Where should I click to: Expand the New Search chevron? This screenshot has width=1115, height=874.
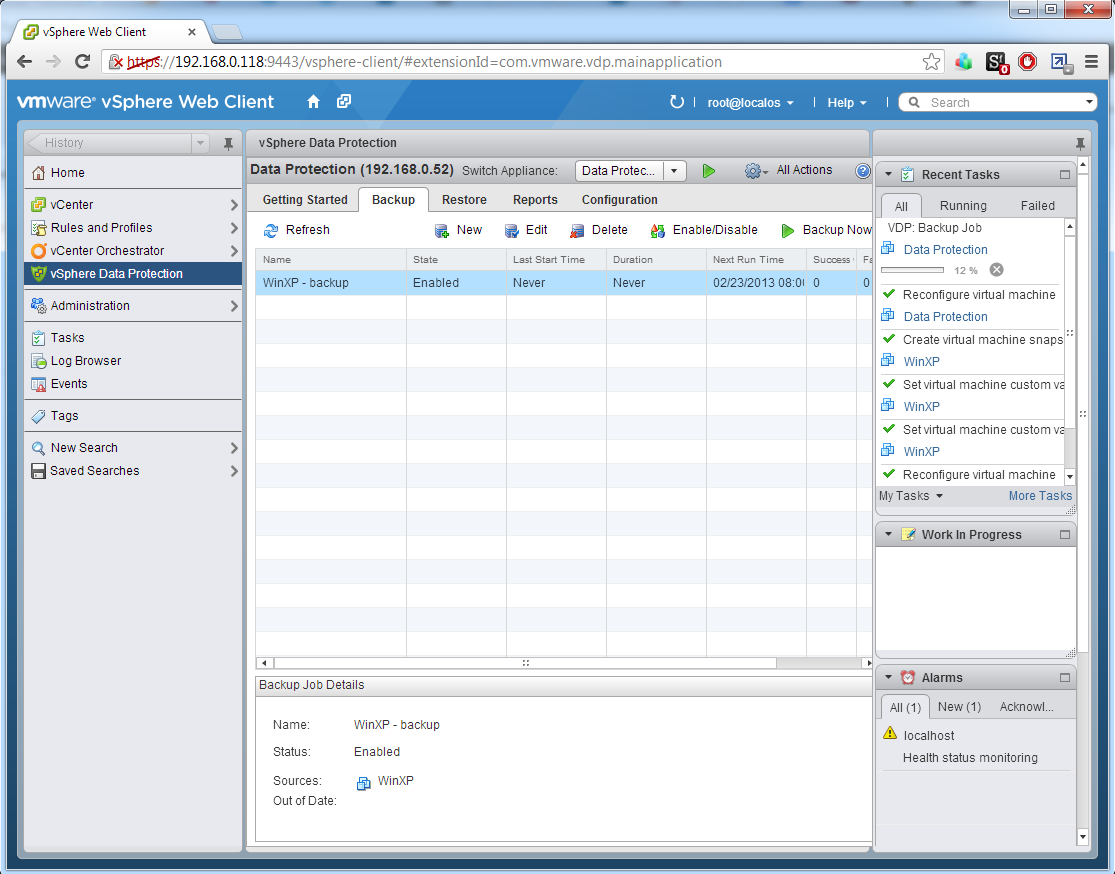point(234,448)
